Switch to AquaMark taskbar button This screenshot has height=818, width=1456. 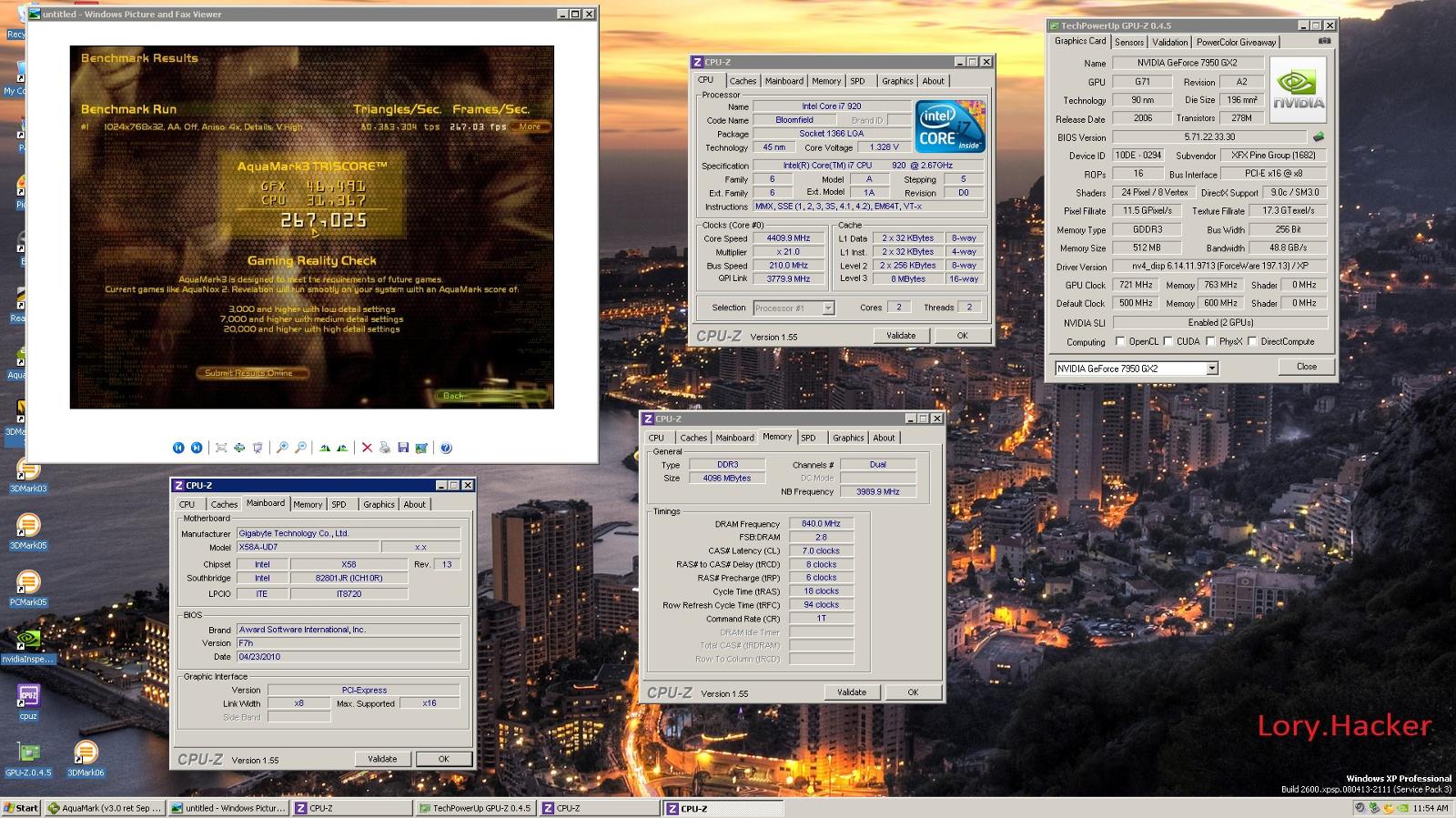[105, 808]
